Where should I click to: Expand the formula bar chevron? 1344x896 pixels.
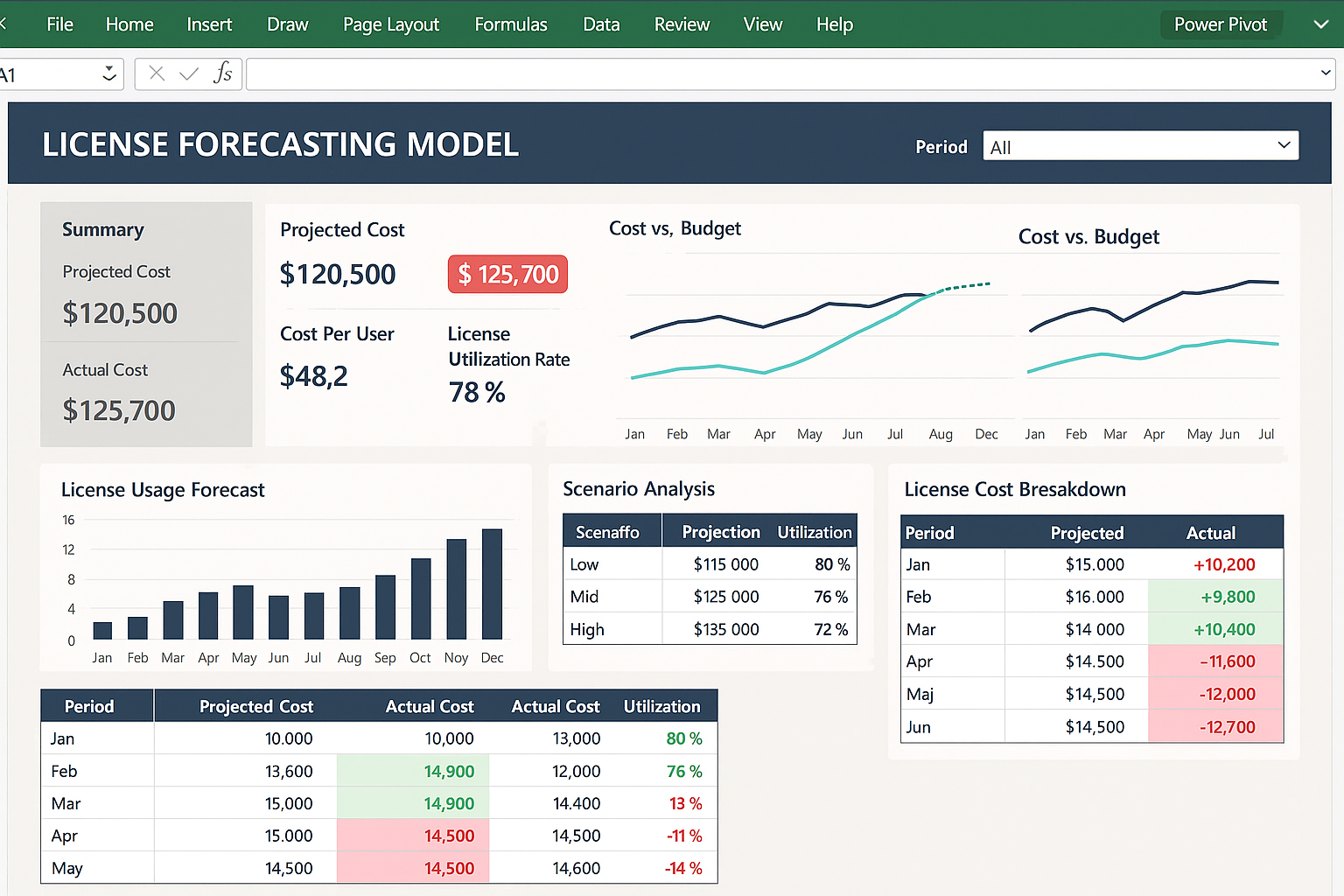[x=1326, y=73]
